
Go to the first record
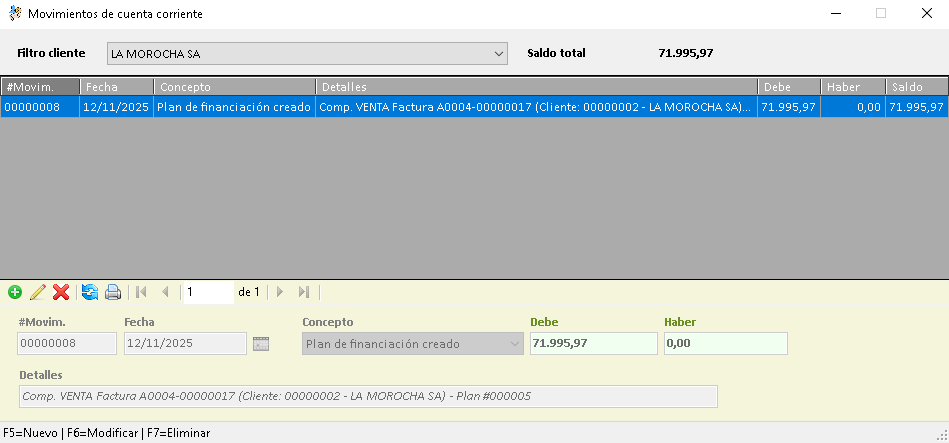point(141,292)
